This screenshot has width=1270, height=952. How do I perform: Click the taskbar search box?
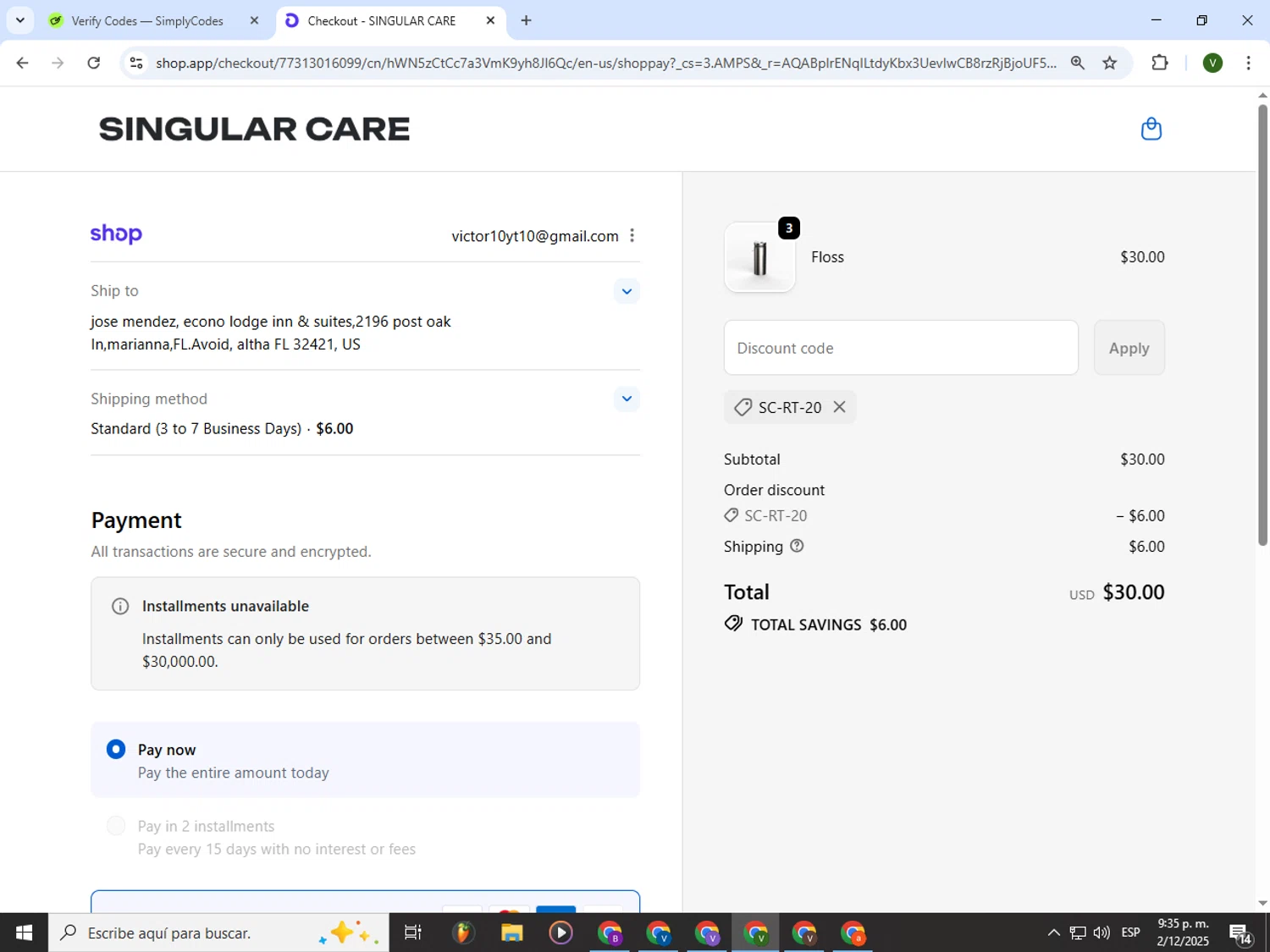pyautogui.click(x=218, y=933)
